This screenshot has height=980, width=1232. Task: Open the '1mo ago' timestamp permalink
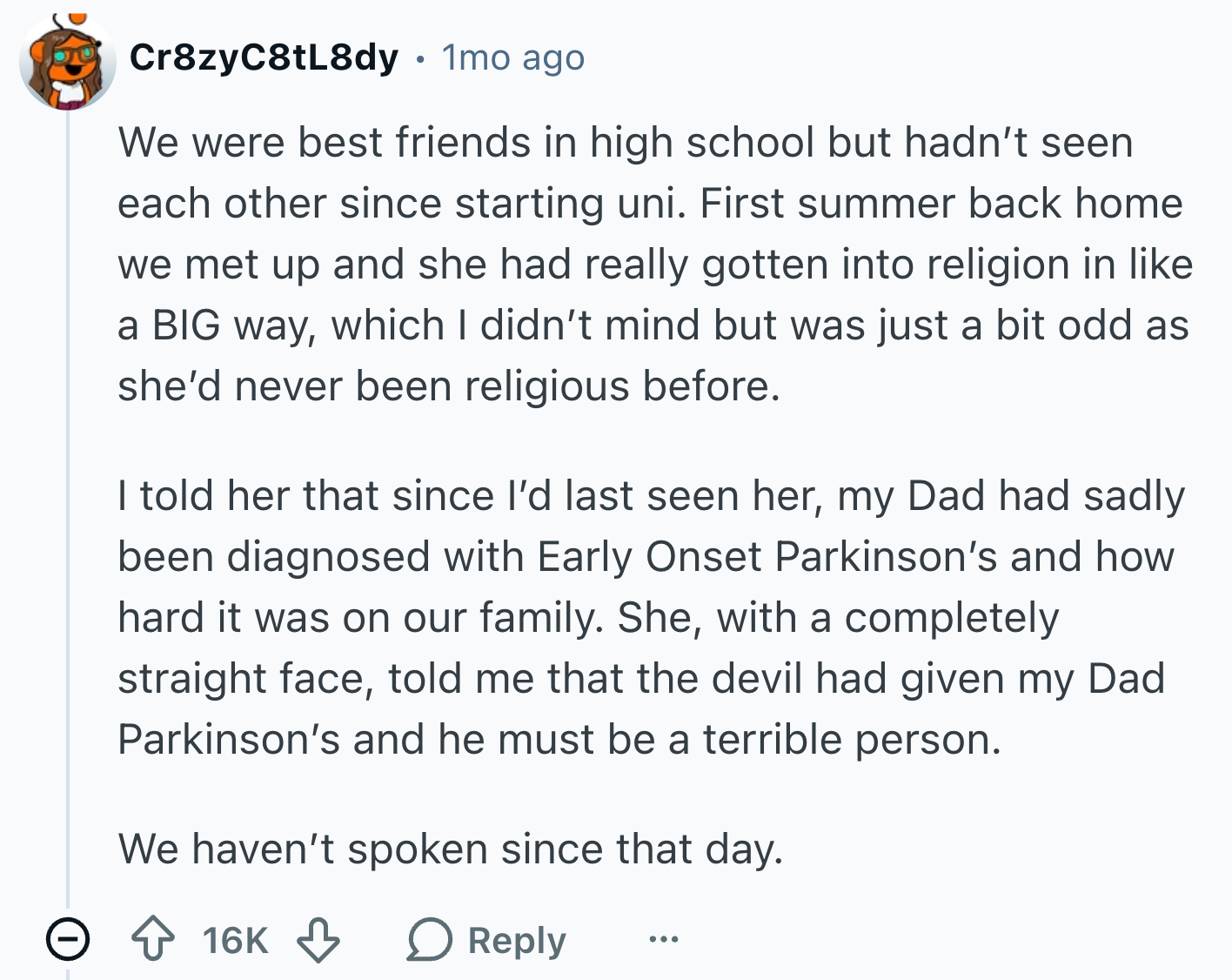pyautogui.click(x=513, y=57)
